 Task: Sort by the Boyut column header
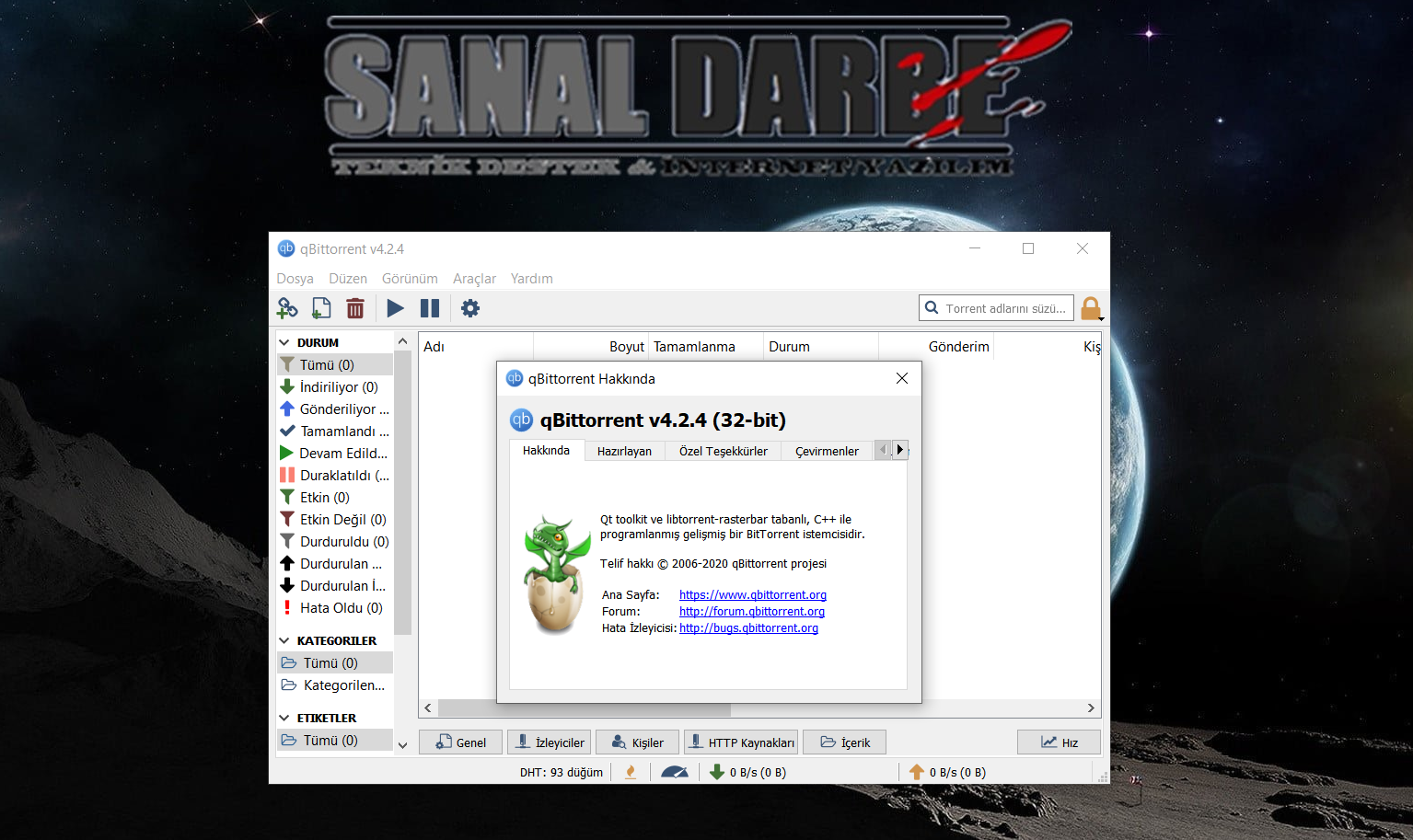click(x=591, y=347)
